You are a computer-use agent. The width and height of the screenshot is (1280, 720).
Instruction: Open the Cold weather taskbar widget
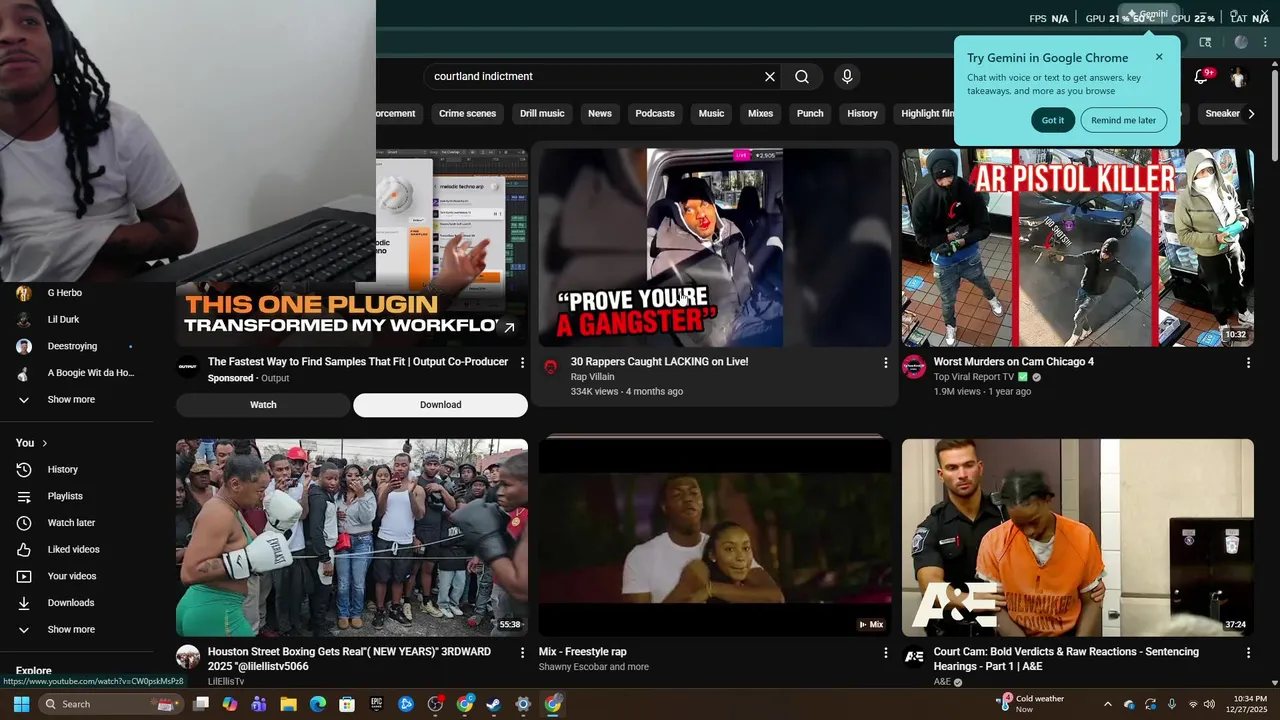(1030, 703)
